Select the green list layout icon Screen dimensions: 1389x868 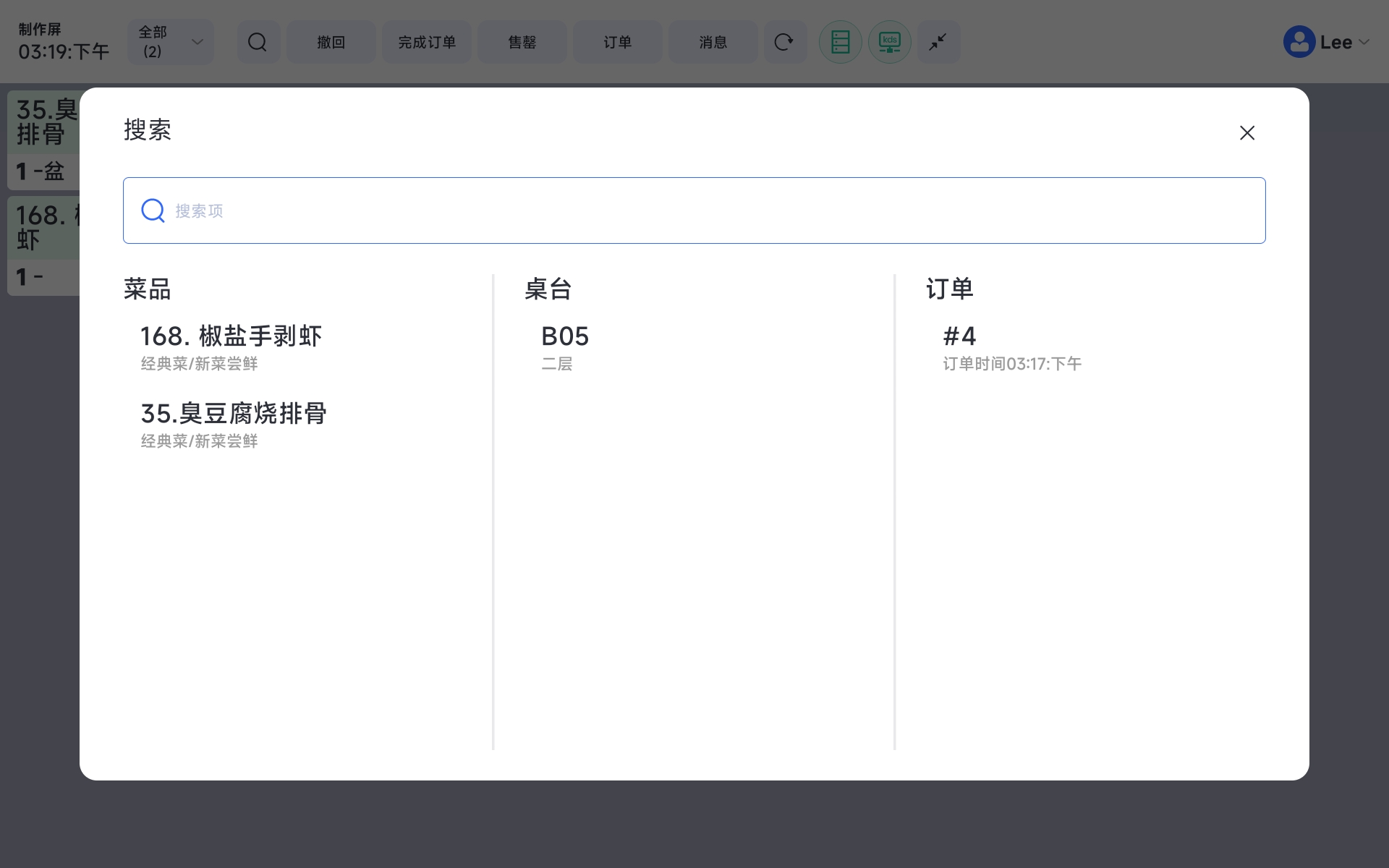pyautogui.click(x=840, y=42)
